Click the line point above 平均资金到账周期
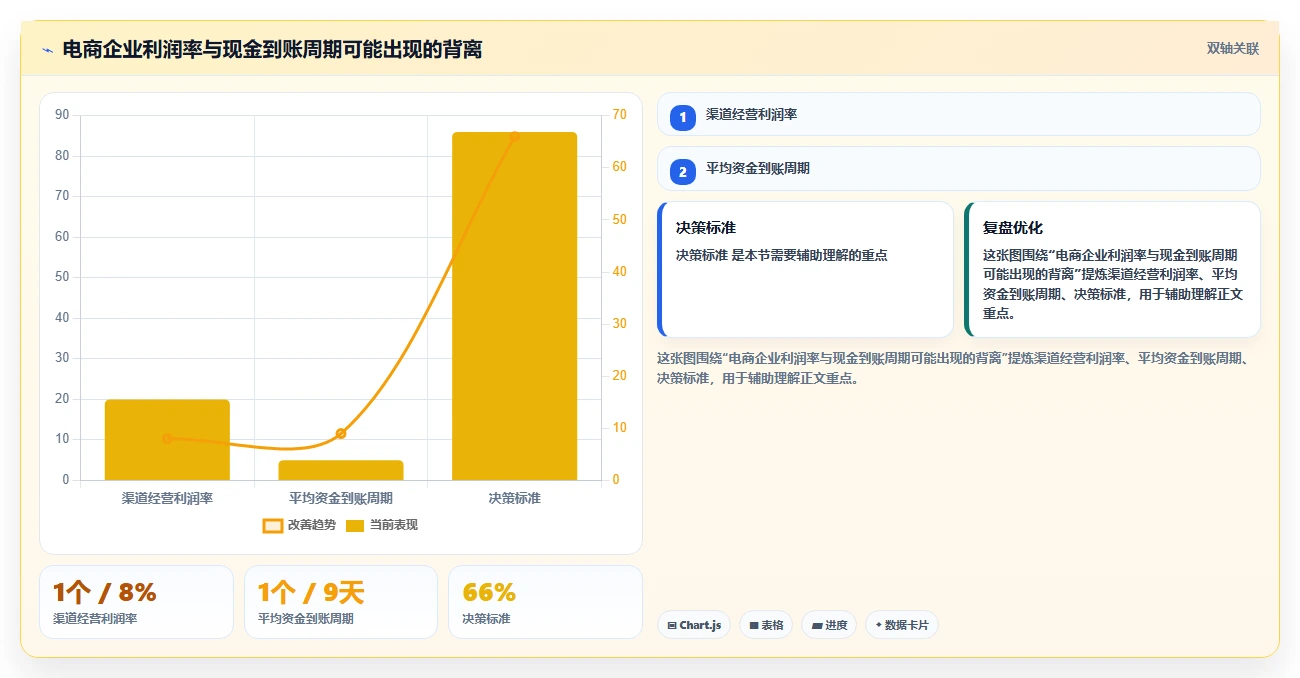1300x678 pixels. [x=341, y=433]
